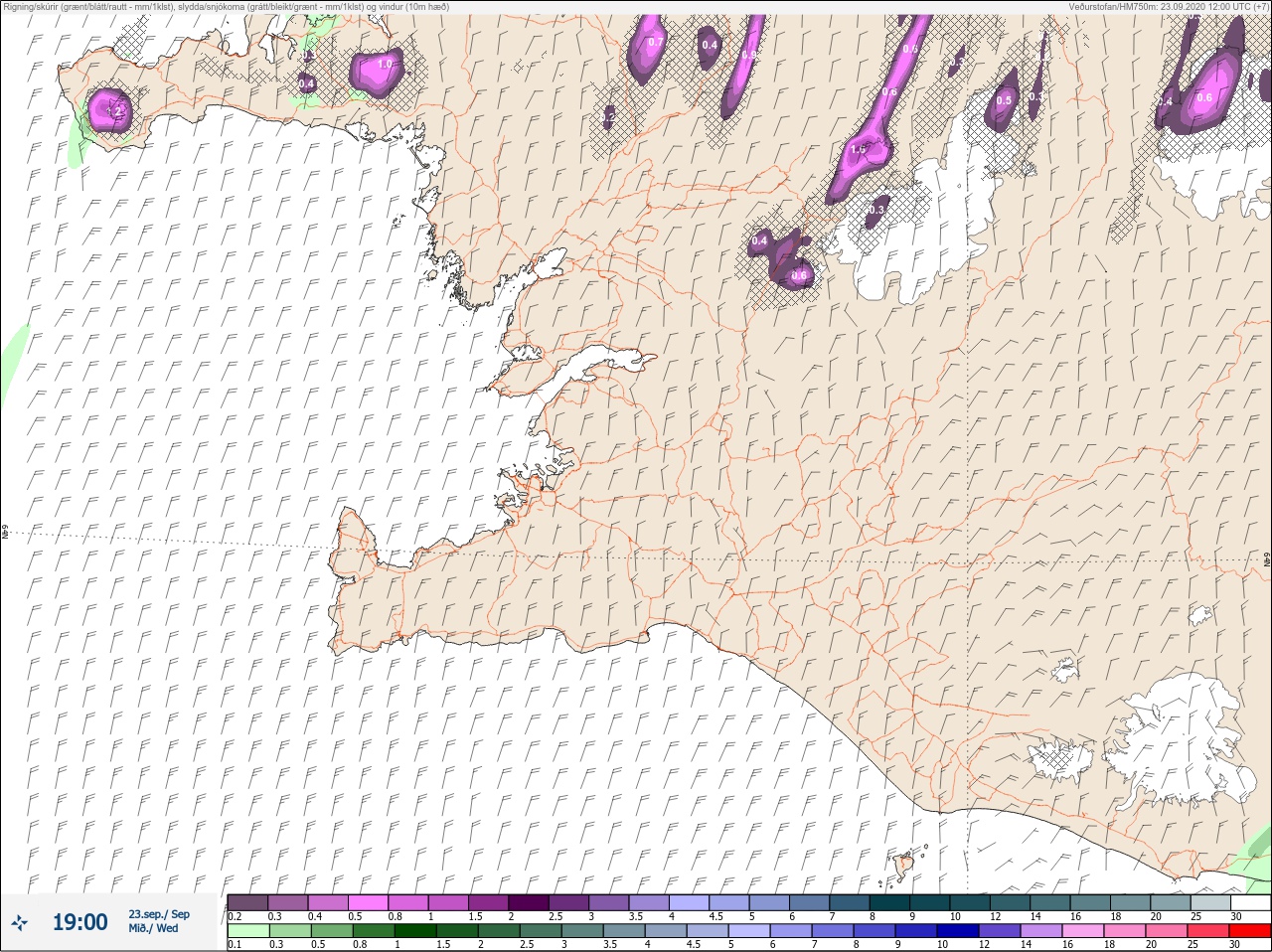Click the bottom-row red swatch starting at 30
The height and width of the screenshot is (952, 1272).
click(x=1249, y=931)
